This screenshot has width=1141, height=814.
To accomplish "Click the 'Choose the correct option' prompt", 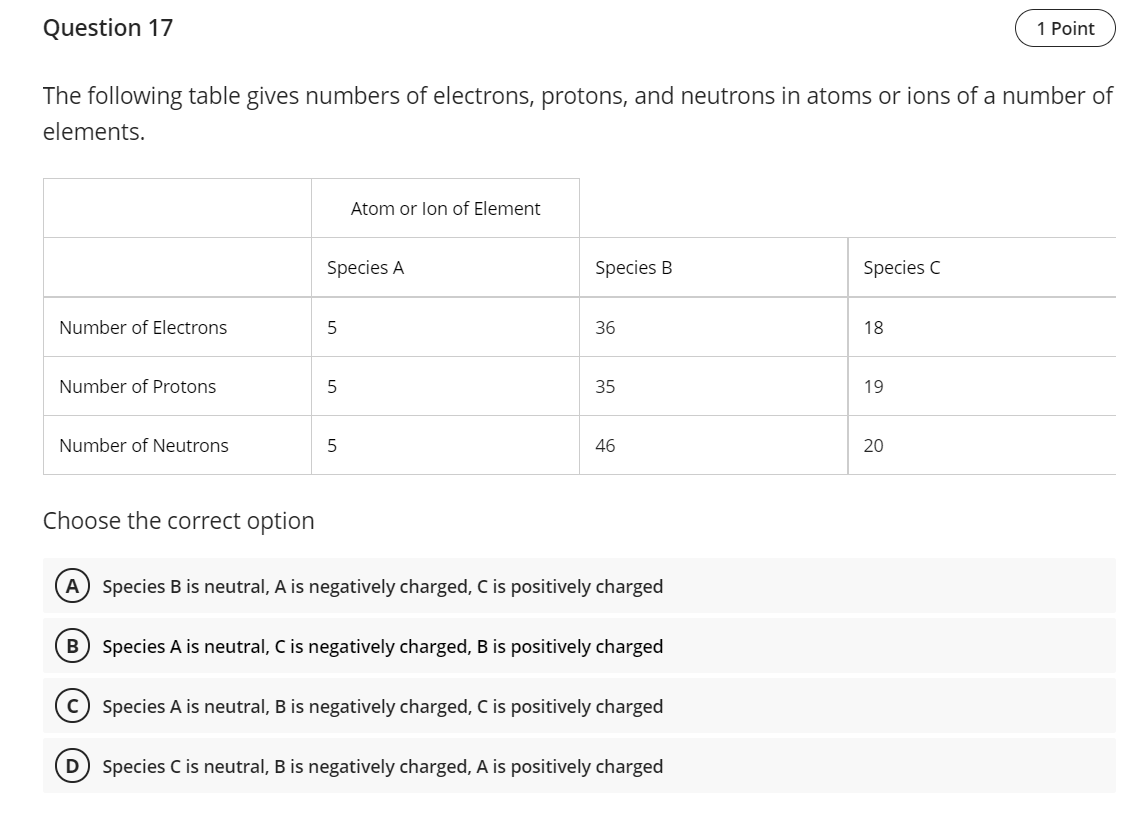I will pyautogui.click(x=178, y=521).
